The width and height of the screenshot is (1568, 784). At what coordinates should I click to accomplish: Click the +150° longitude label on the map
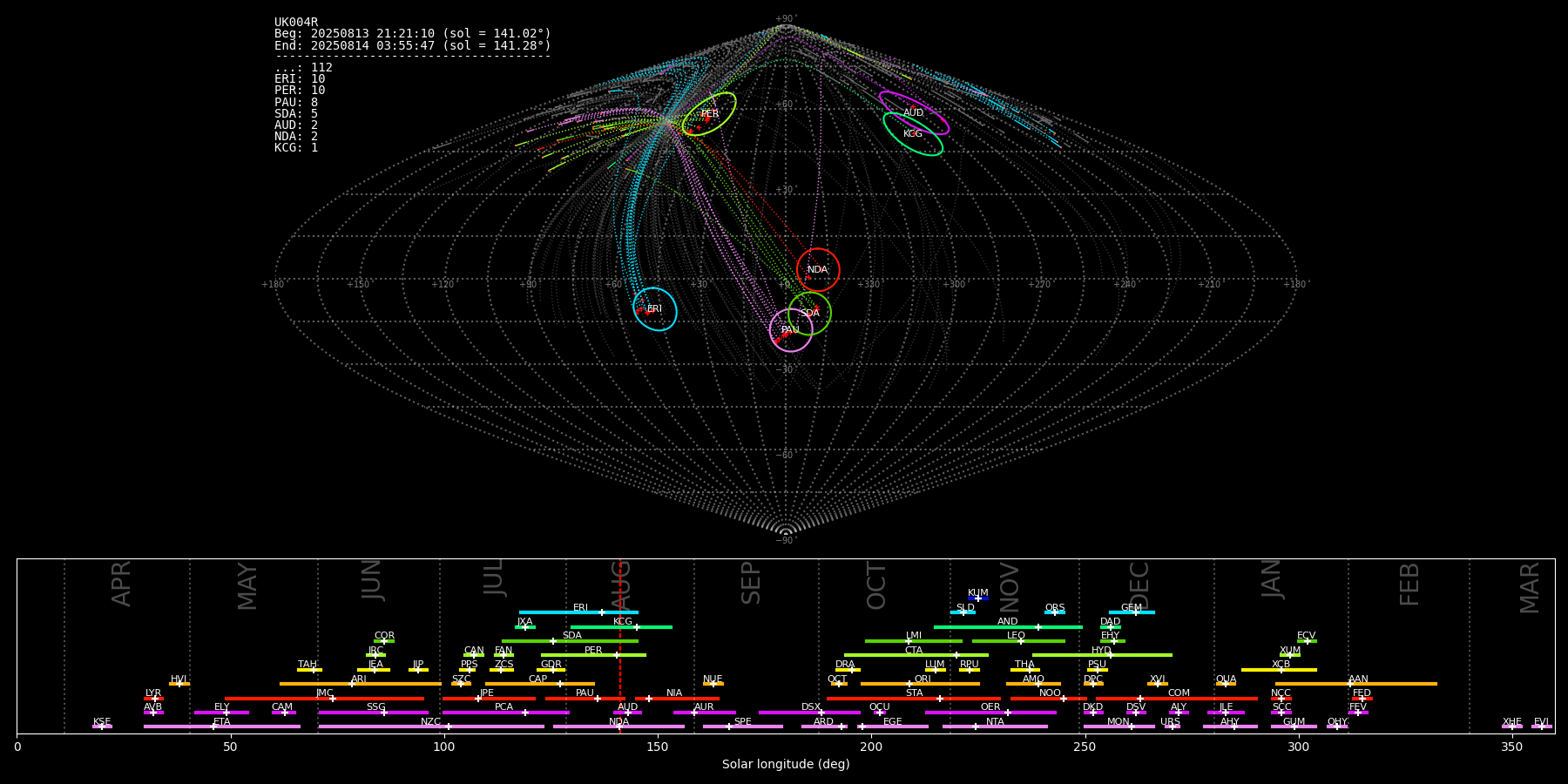tap(358, 284)
